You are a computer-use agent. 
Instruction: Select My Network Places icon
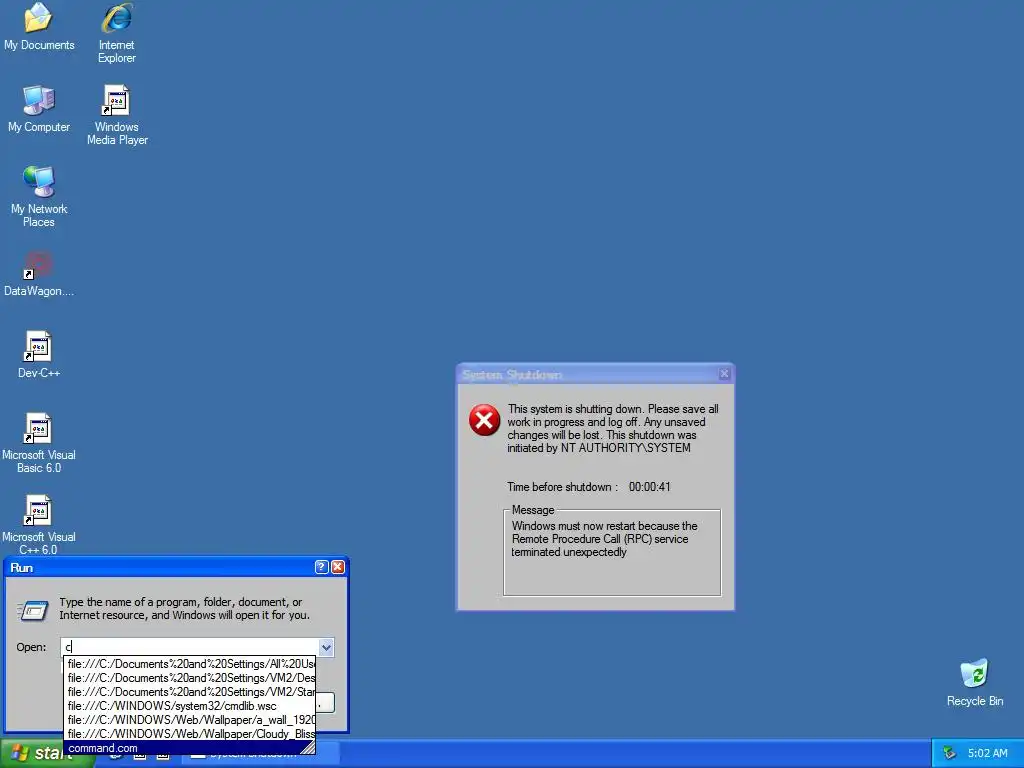[39, 197]
